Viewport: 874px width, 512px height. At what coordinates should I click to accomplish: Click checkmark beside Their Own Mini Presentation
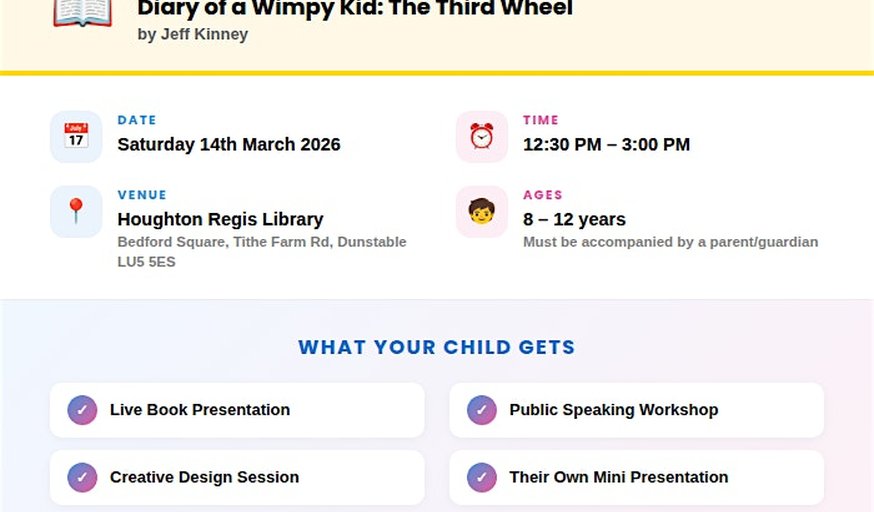(x=482, y=477)
